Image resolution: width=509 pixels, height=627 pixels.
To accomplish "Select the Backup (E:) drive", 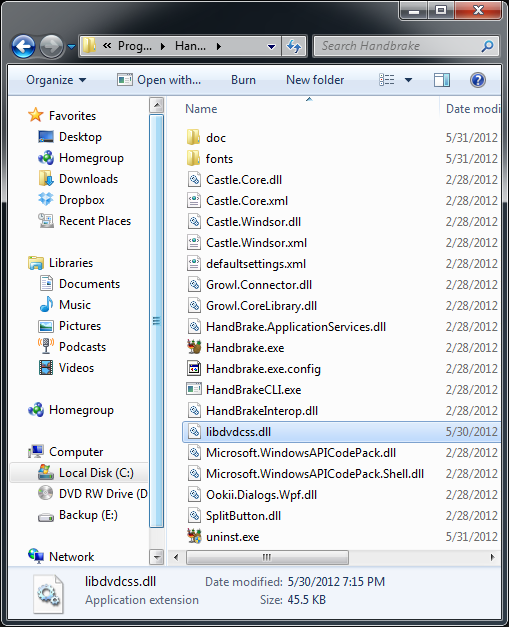I will pos(78,515).
